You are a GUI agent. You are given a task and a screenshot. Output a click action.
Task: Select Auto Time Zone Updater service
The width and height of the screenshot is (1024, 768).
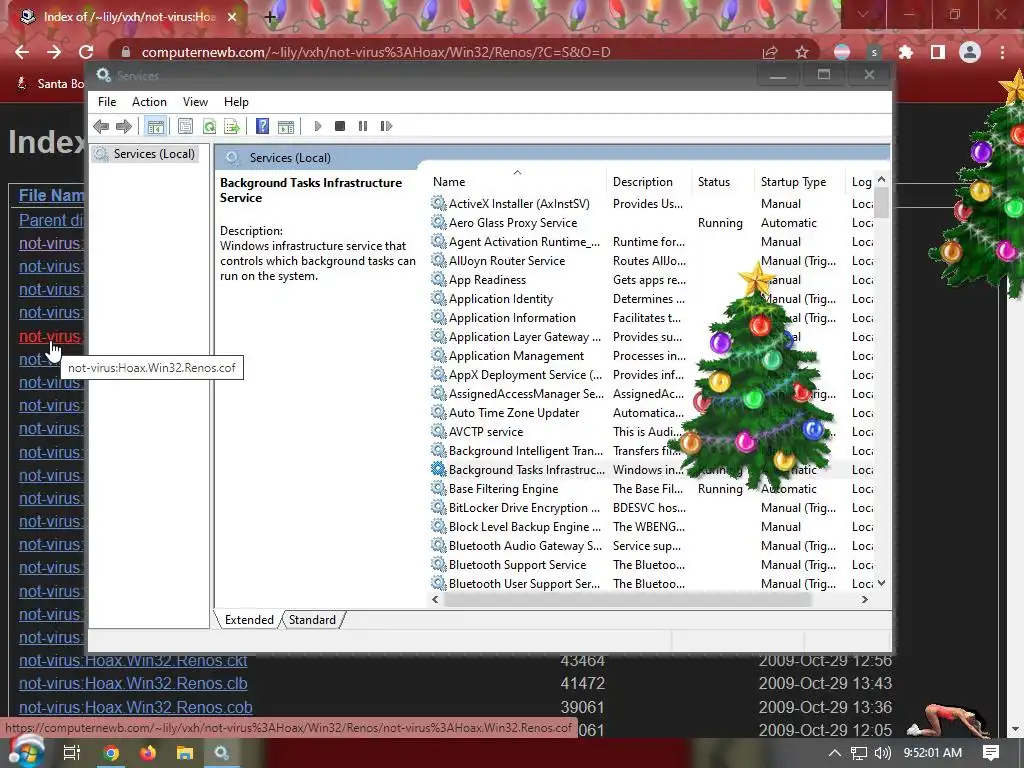coord(514,413)
